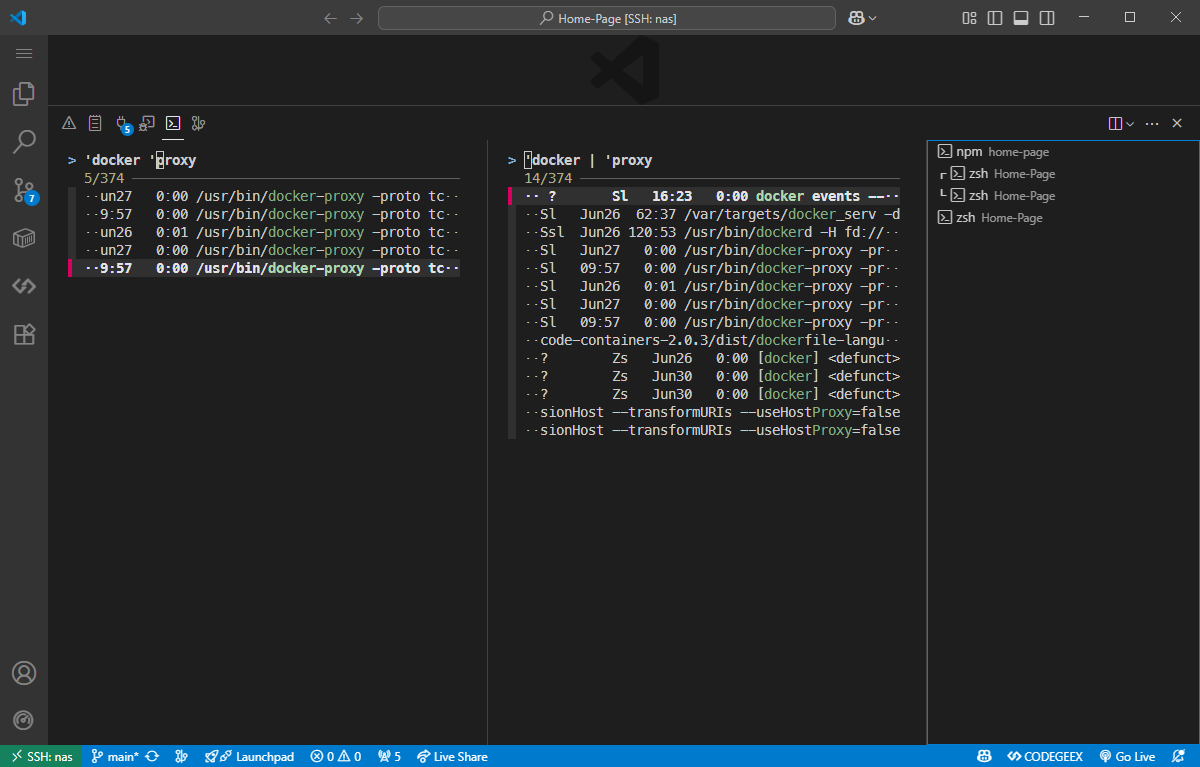Open the Extensions view
1200x767 pixels.
tap(24, 334)
